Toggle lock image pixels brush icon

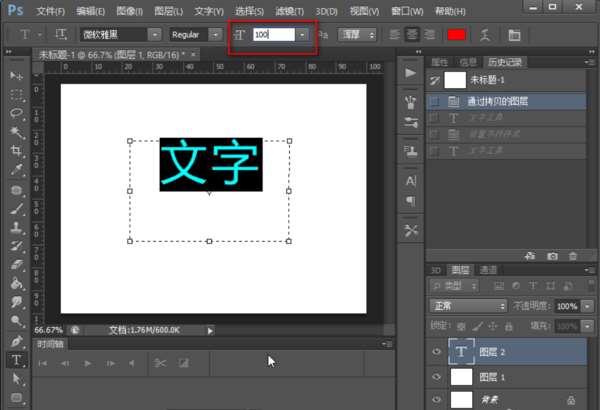tap(477, 327)
